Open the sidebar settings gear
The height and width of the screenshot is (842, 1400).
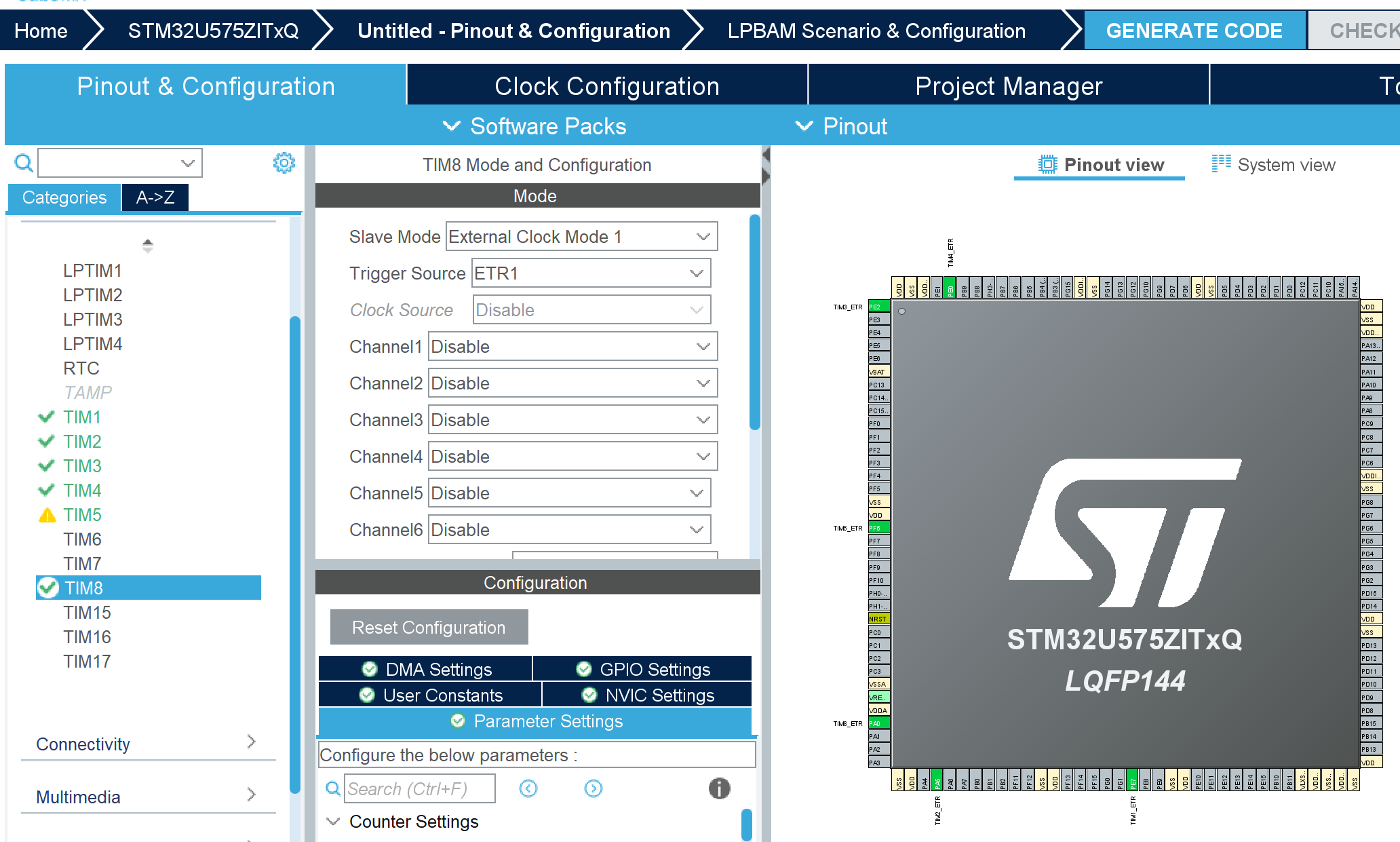coord(284,163)
